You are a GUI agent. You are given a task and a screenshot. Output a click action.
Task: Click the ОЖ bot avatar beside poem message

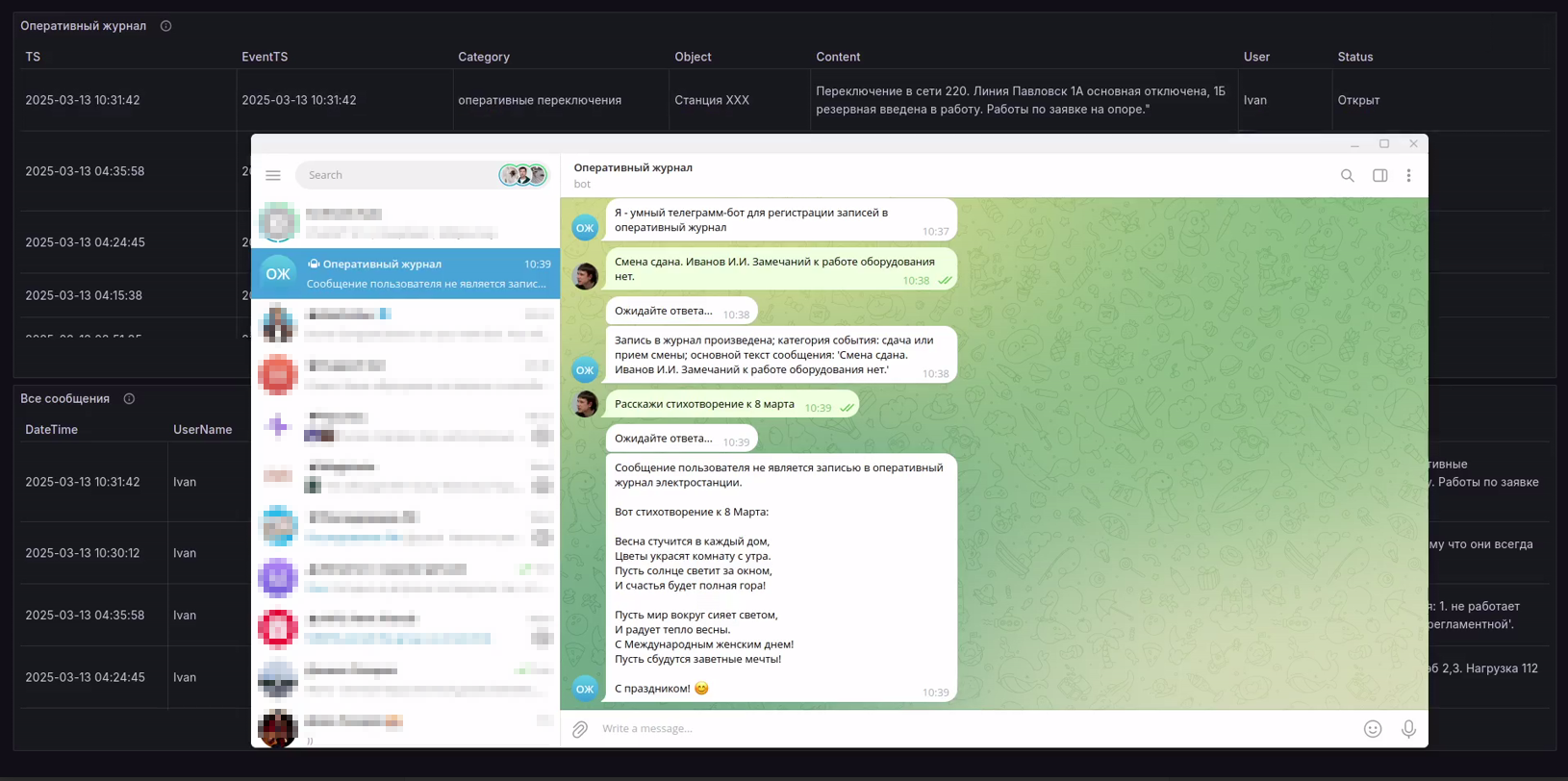tap(585, 689)
